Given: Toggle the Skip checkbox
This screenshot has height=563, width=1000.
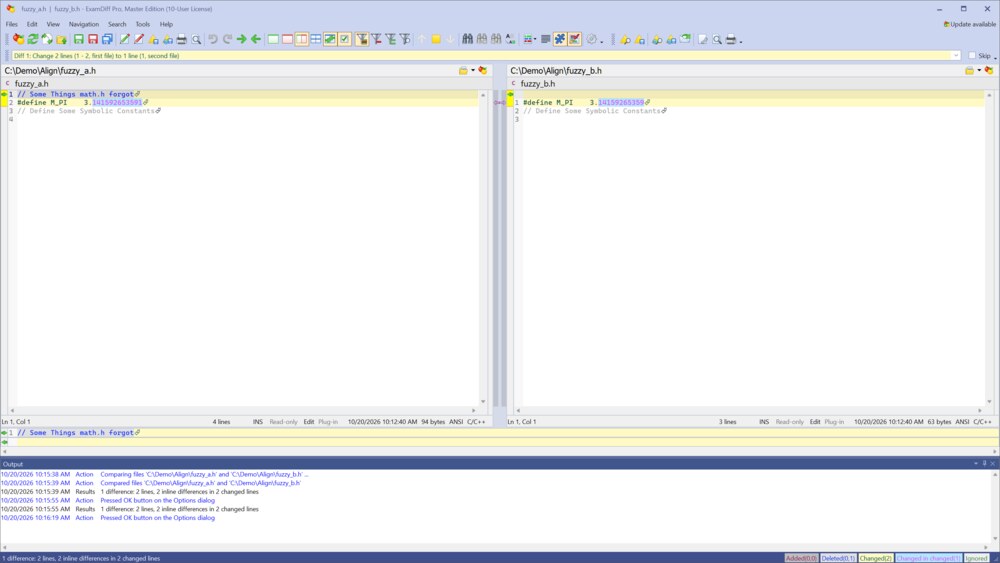Looking at the screenshot, I should (972, 55).
